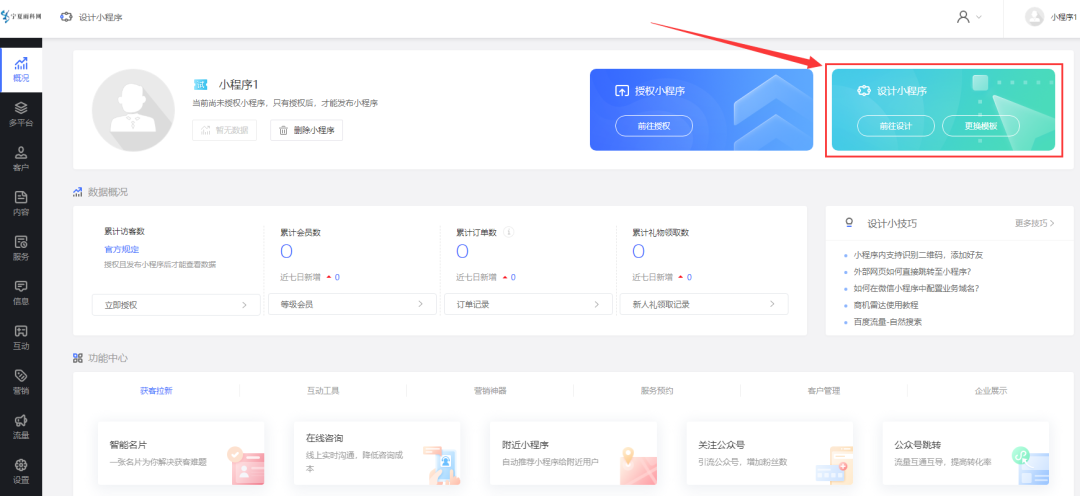The width and height of the screenshot is (1080, 496).
Task: Open the 服务 sidebar icon
Action: click(21, 249)
